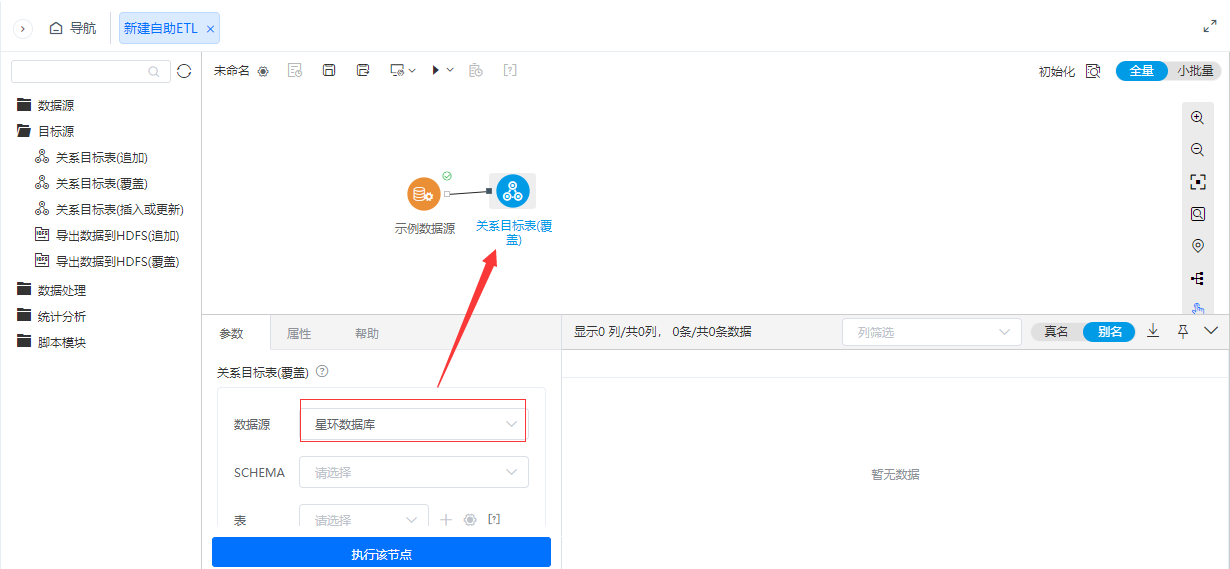Switch to 全量 mode
This screenshot has height=569, width=1230.
click(1141, 71)
